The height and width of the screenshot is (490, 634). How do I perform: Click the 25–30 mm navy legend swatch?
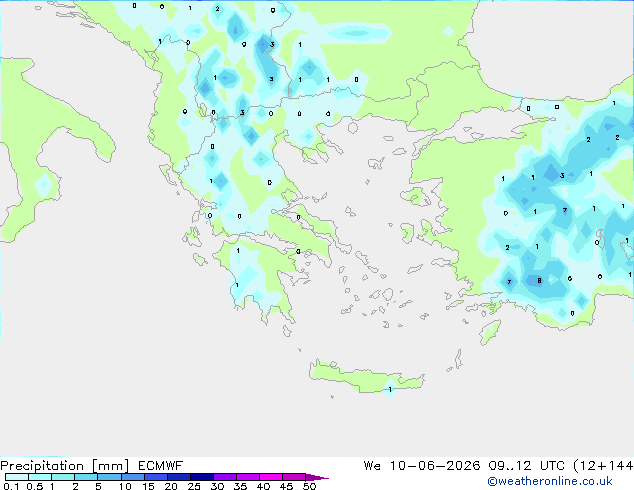(202, 477)
